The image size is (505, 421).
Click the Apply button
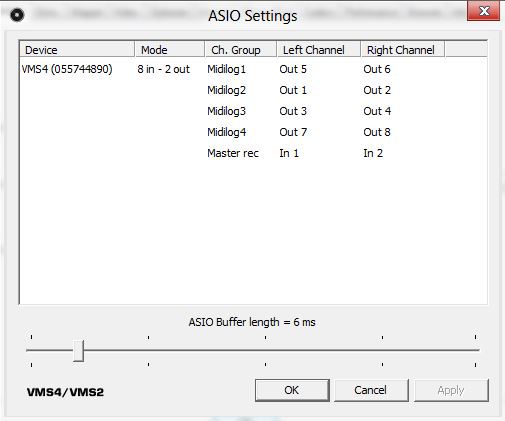[451, 390]
